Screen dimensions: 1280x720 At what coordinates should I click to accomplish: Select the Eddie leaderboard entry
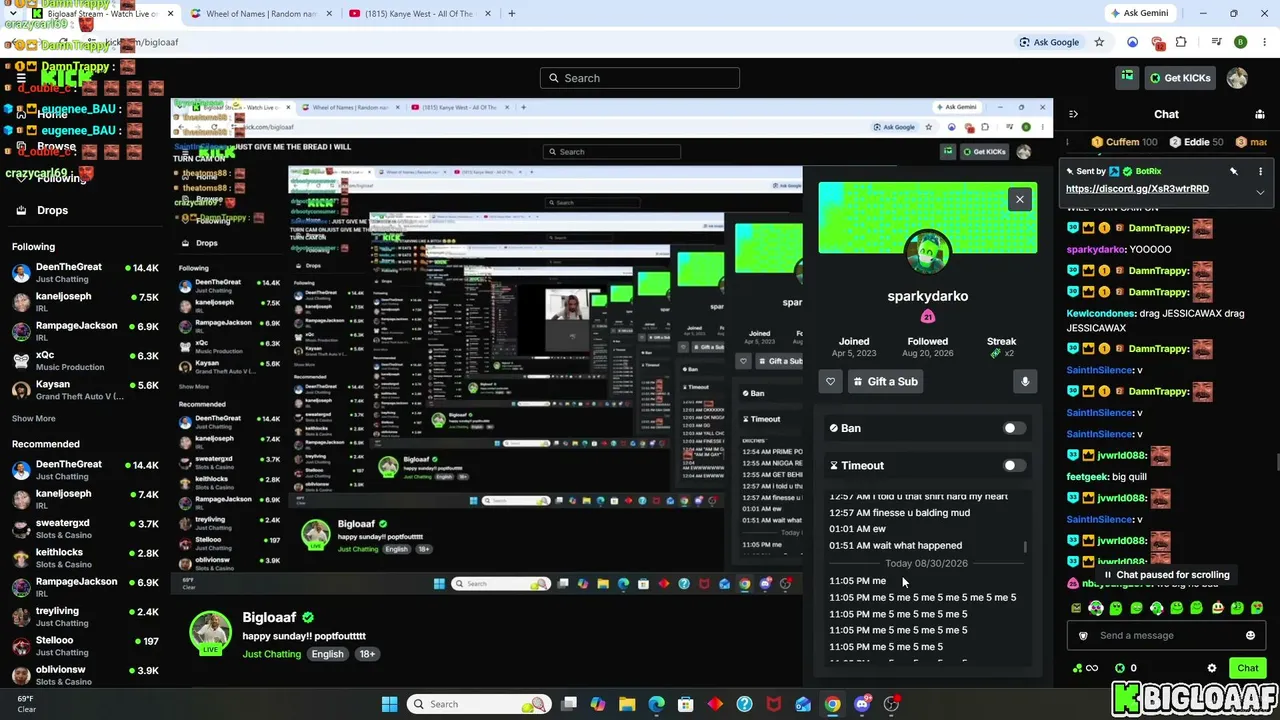pos(1196,142)
